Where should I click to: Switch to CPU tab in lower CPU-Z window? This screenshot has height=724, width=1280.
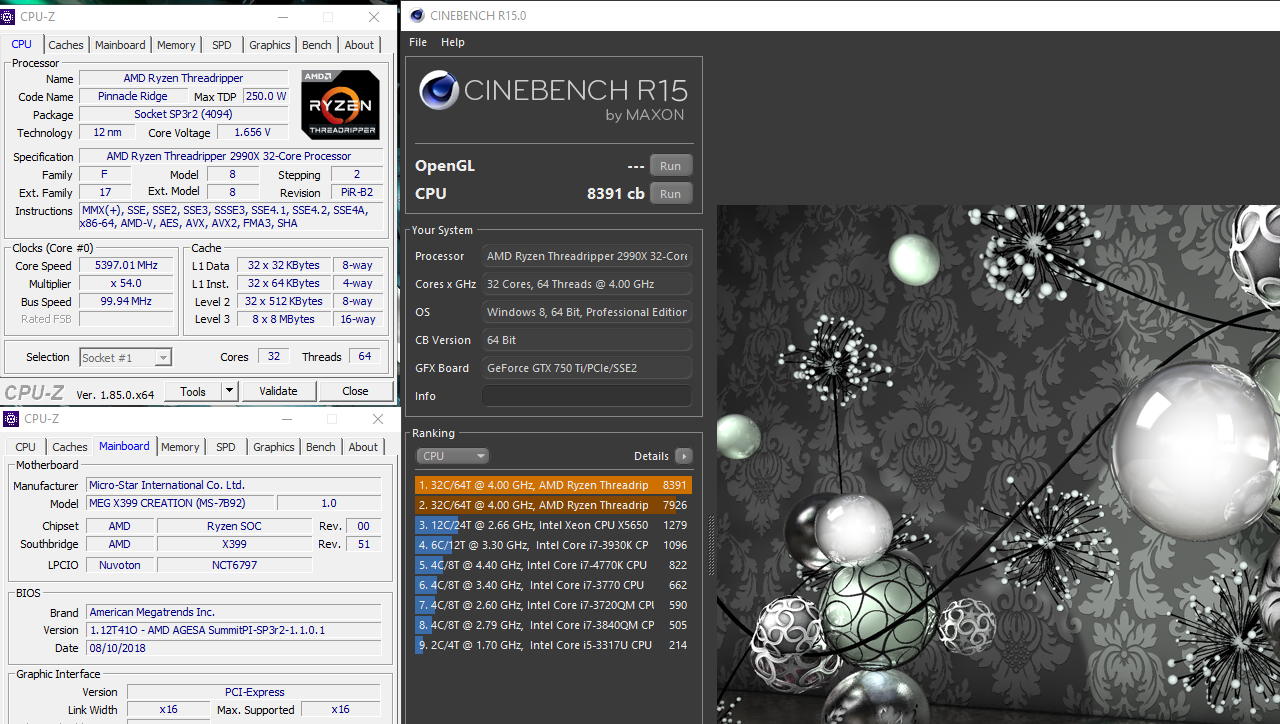click(x=26, y=447)
